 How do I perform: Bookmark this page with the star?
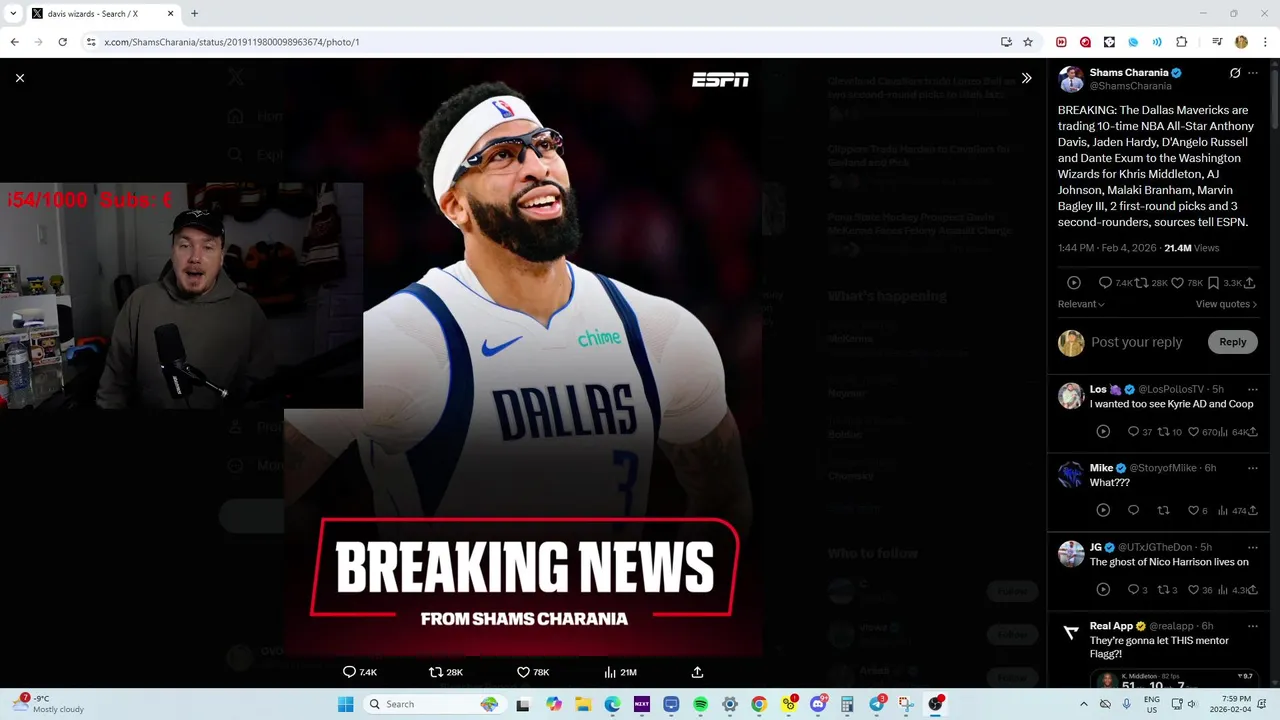(1028, 42)
